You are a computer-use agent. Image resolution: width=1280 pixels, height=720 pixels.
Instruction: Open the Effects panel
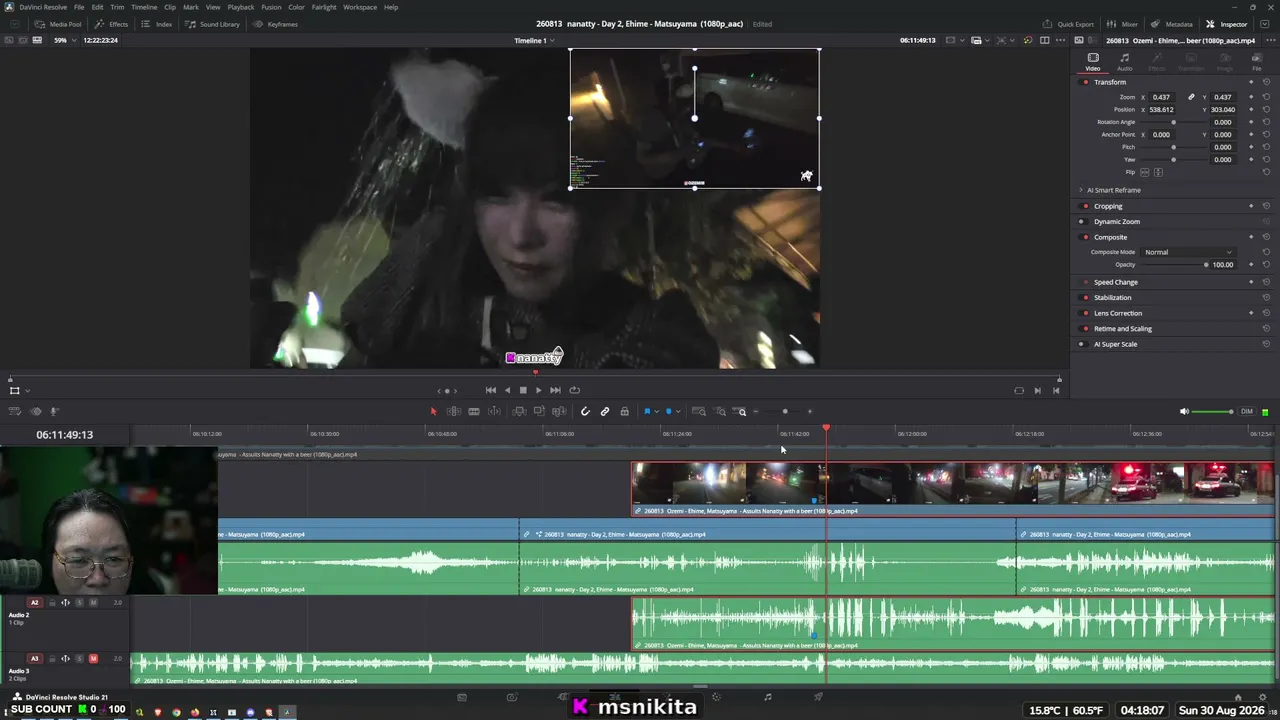[x=113, y=24]
